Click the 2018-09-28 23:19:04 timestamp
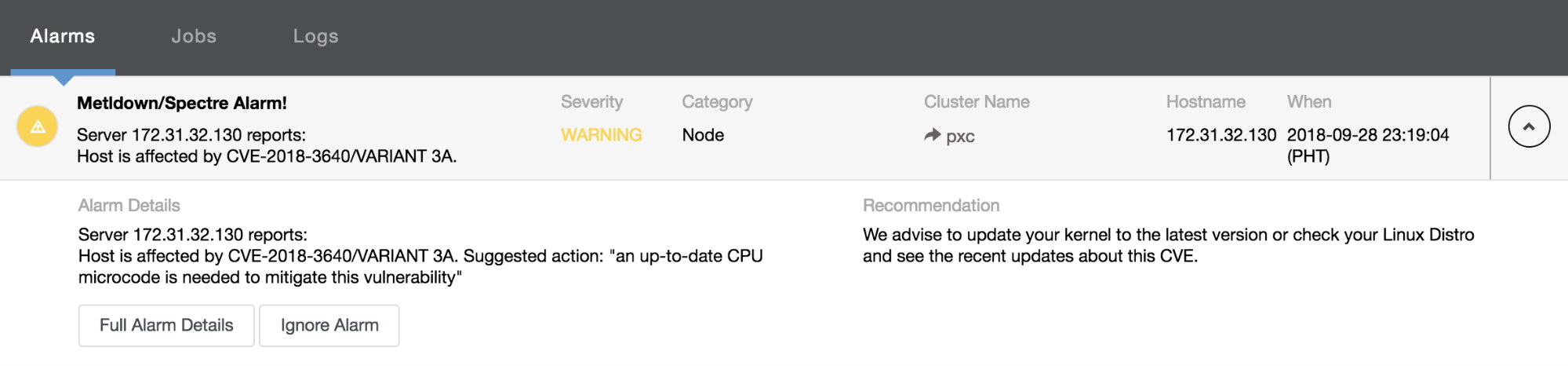This screenshot has height=366, width=1568. 1368,135
